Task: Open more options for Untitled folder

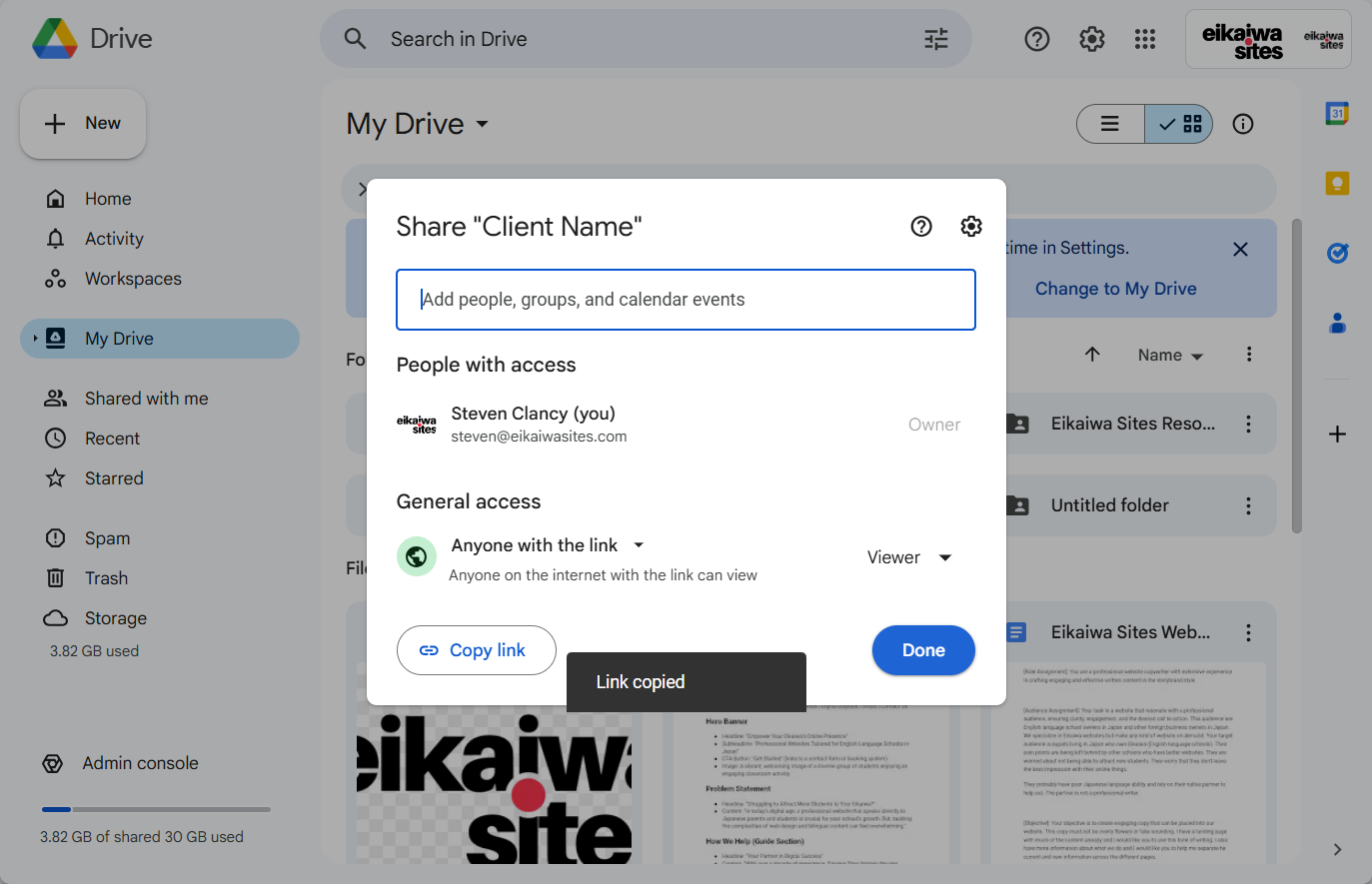Action: (1248, 506)
